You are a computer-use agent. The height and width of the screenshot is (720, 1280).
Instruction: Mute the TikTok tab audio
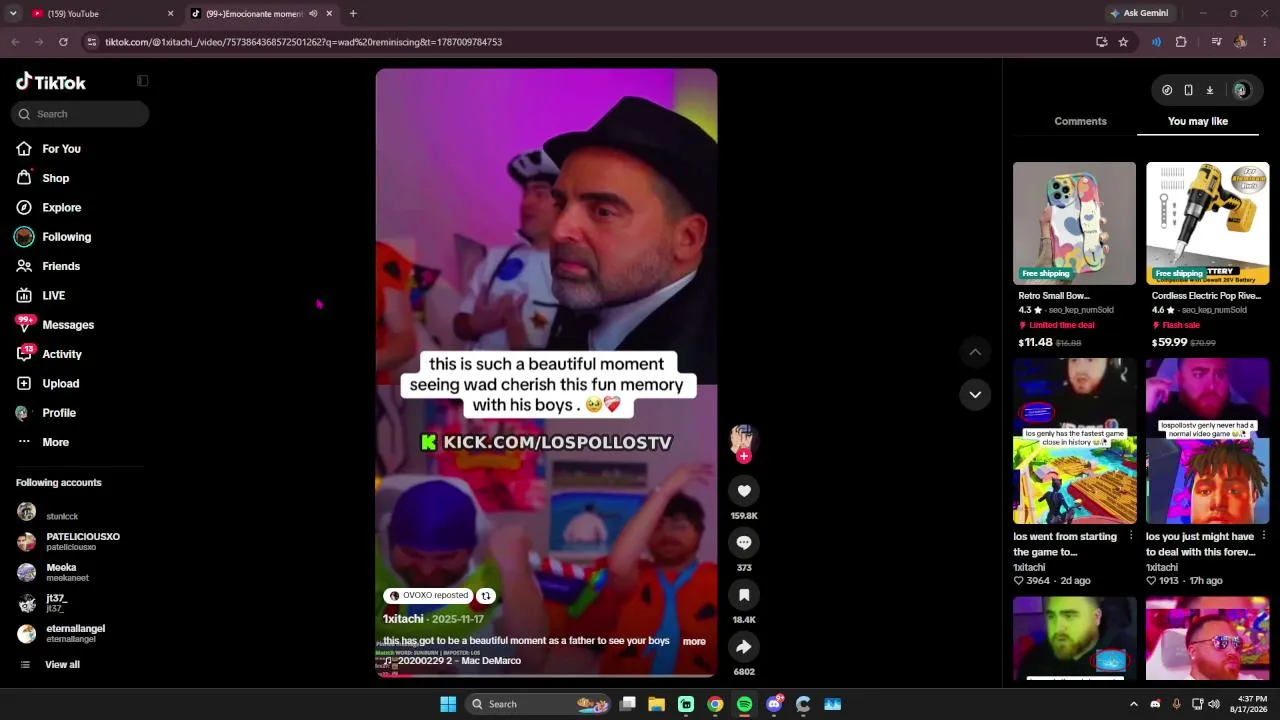coord(313,14)
